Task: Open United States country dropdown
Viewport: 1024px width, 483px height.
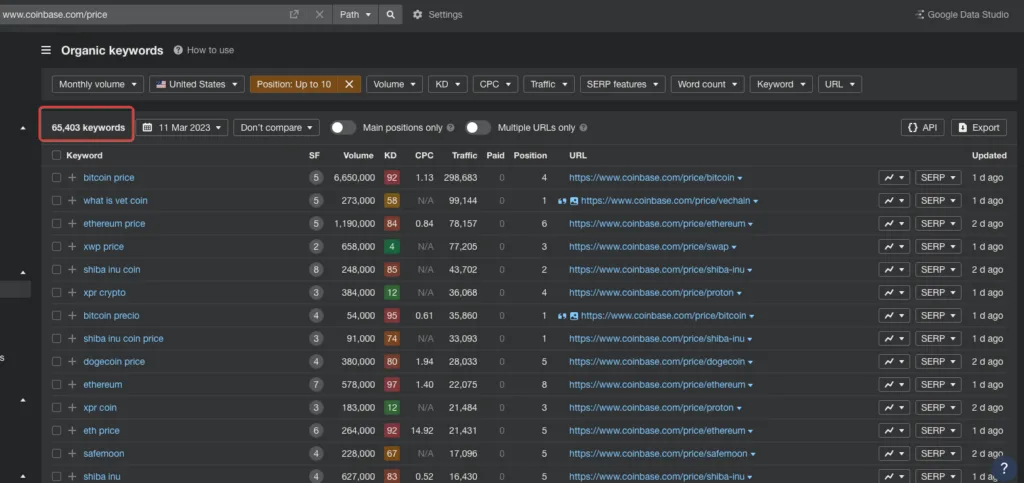Action: [x=197, y=84]
